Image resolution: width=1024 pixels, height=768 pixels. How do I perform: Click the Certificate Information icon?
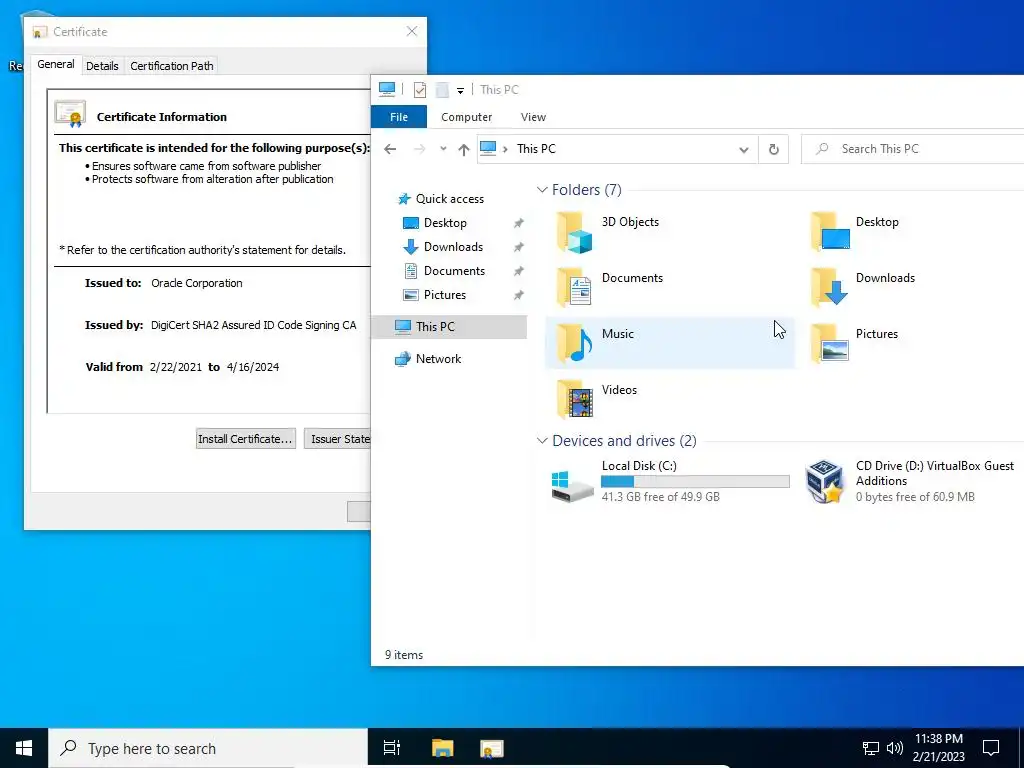tap(71, 114)
